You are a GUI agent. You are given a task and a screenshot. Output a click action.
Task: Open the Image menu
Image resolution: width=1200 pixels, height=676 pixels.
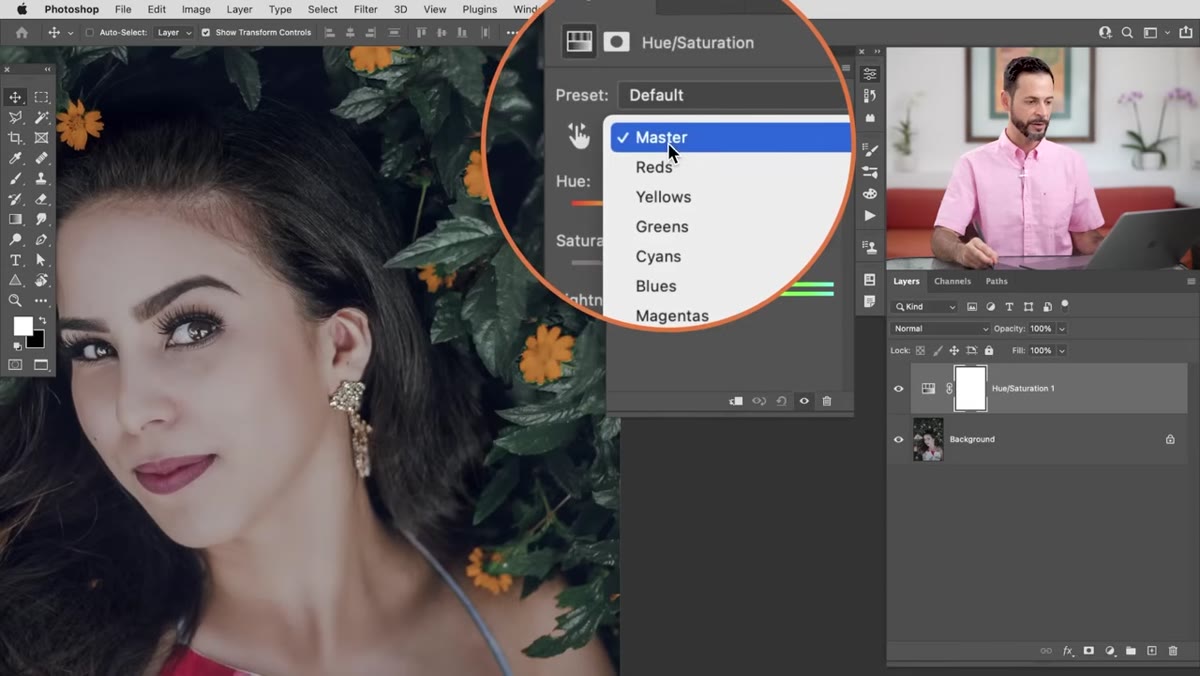(196, 9)
